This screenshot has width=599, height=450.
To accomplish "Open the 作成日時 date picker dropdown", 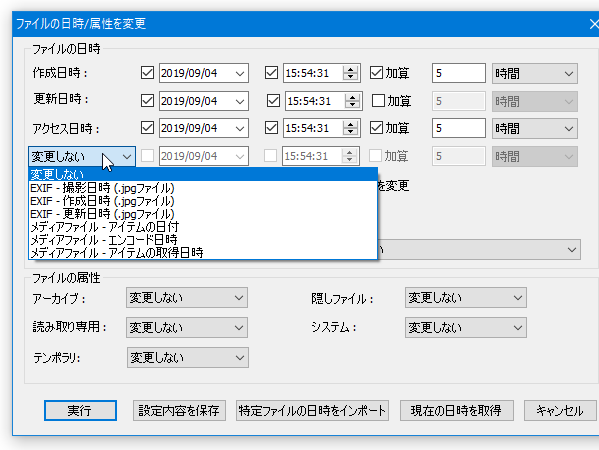I will point(240,73).
